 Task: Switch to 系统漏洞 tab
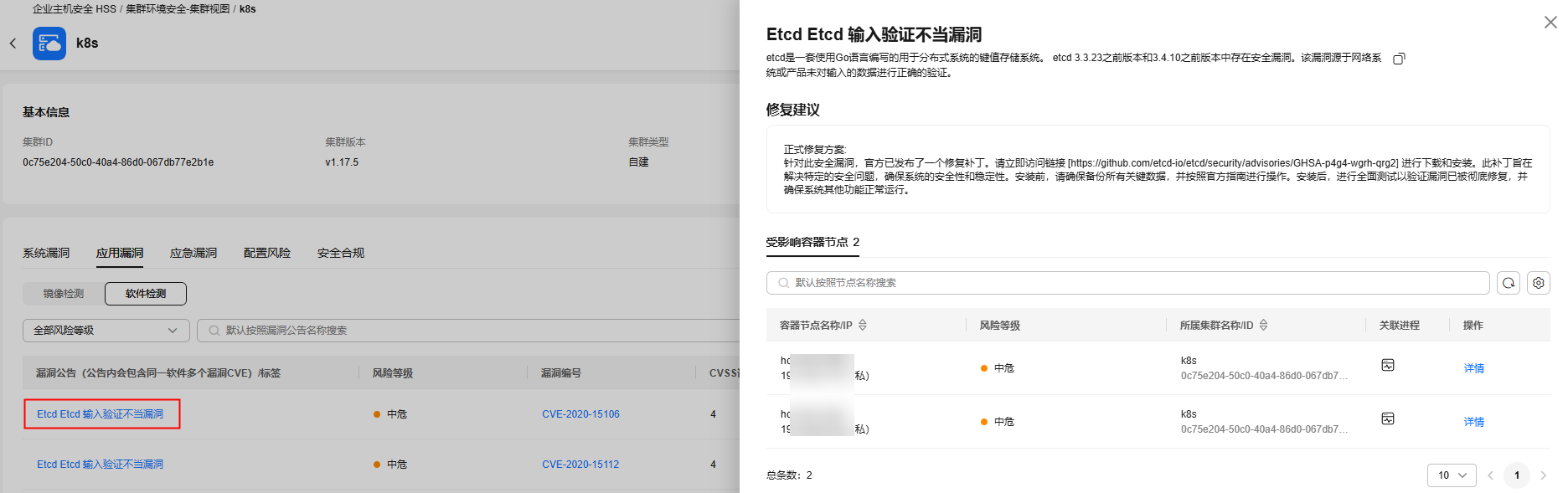coord(46,253)
